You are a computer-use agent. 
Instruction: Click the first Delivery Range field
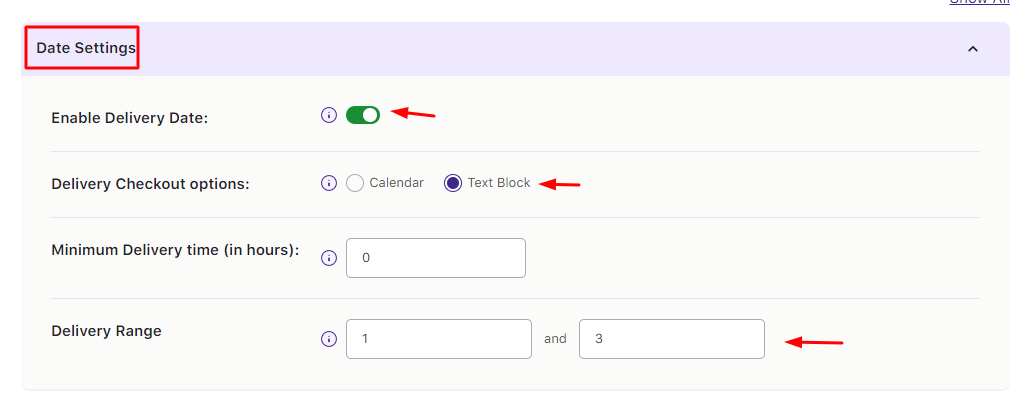[x=438, y=339]
